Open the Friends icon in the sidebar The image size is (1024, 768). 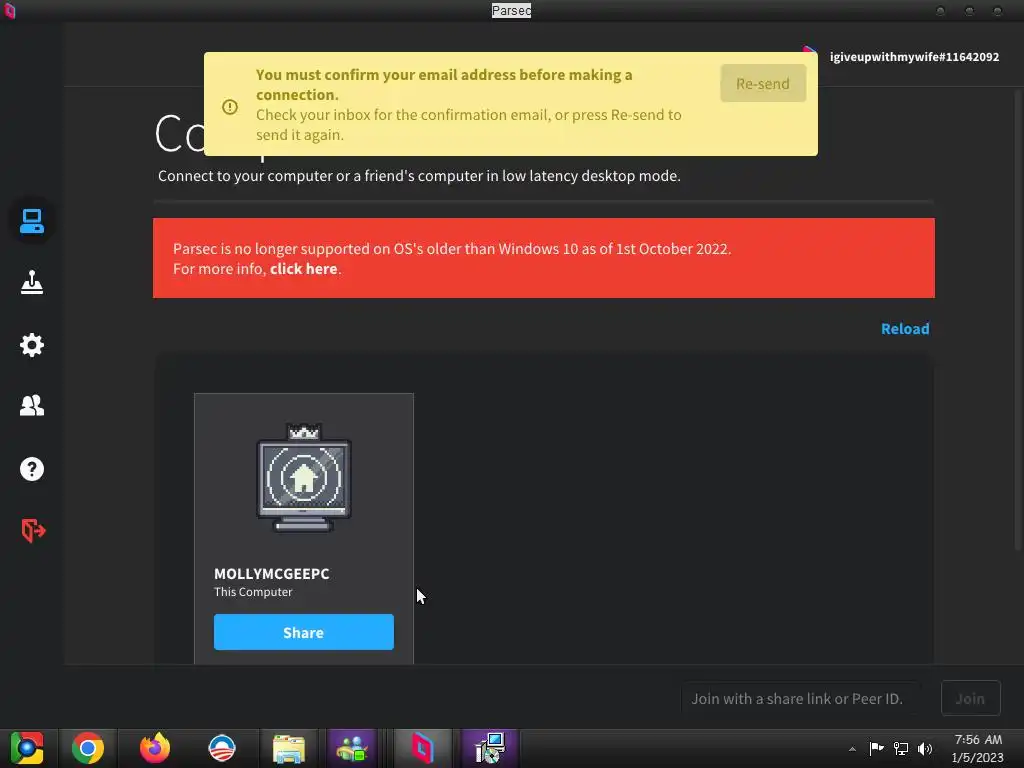[31, 406]
